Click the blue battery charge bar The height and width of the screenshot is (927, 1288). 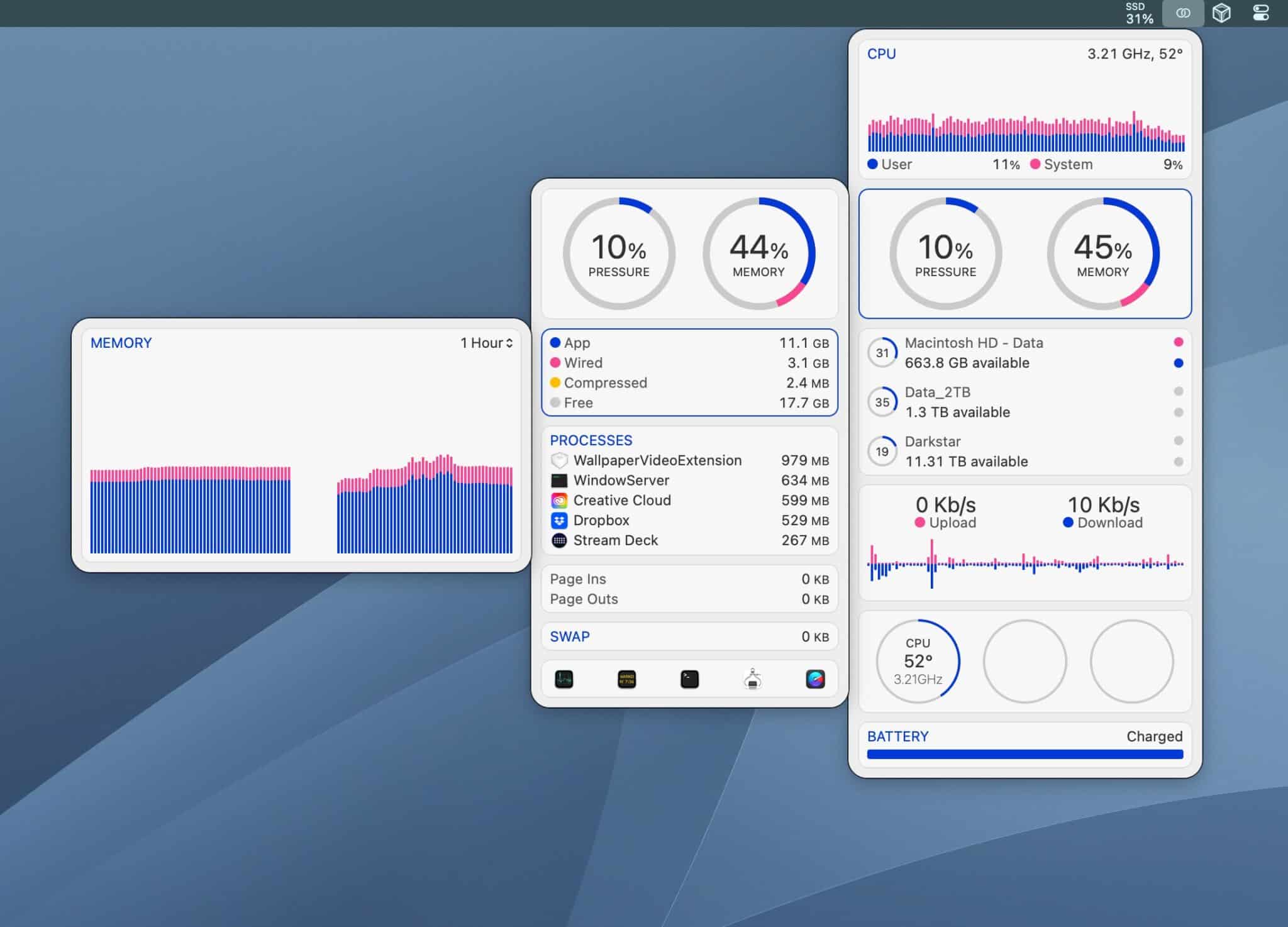pyautogui.click(x=1024, y=753)
